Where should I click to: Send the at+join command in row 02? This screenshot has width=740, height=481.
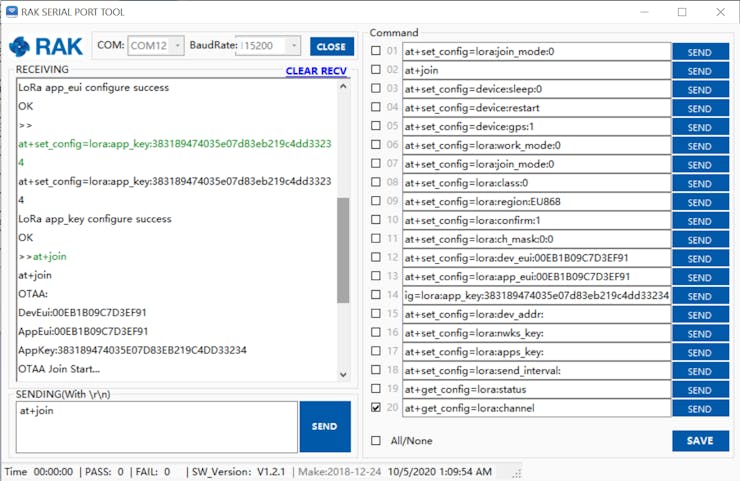(700, 70)
